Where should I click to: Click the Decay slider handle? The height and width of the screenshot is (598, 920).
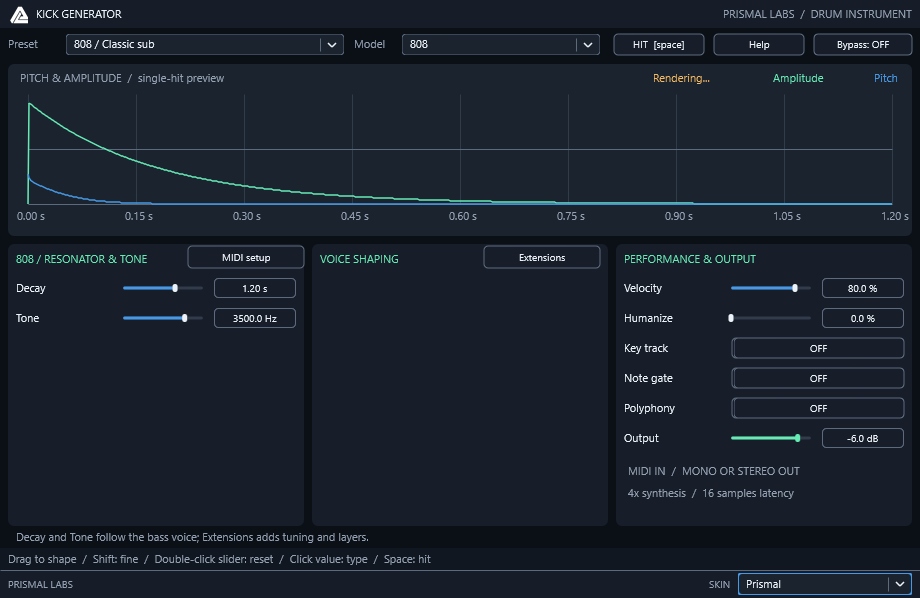[175, 288]
